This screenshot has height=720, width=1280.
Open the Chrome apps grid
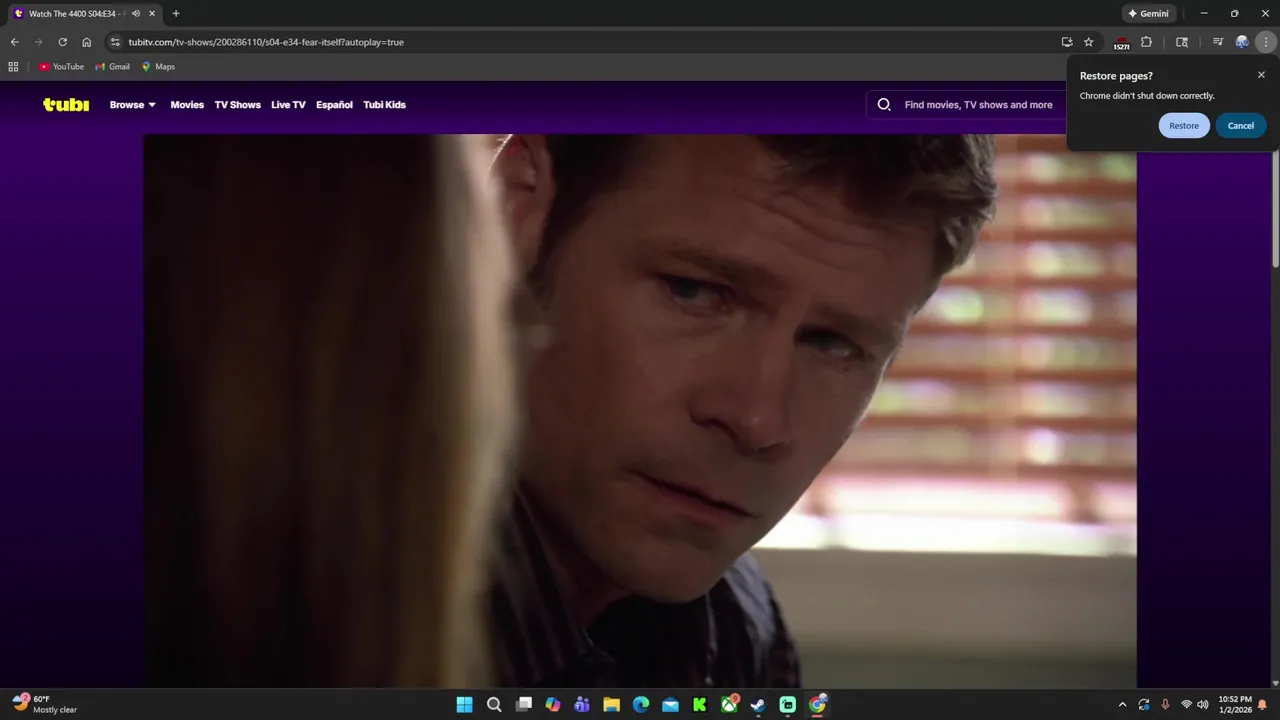13,67
